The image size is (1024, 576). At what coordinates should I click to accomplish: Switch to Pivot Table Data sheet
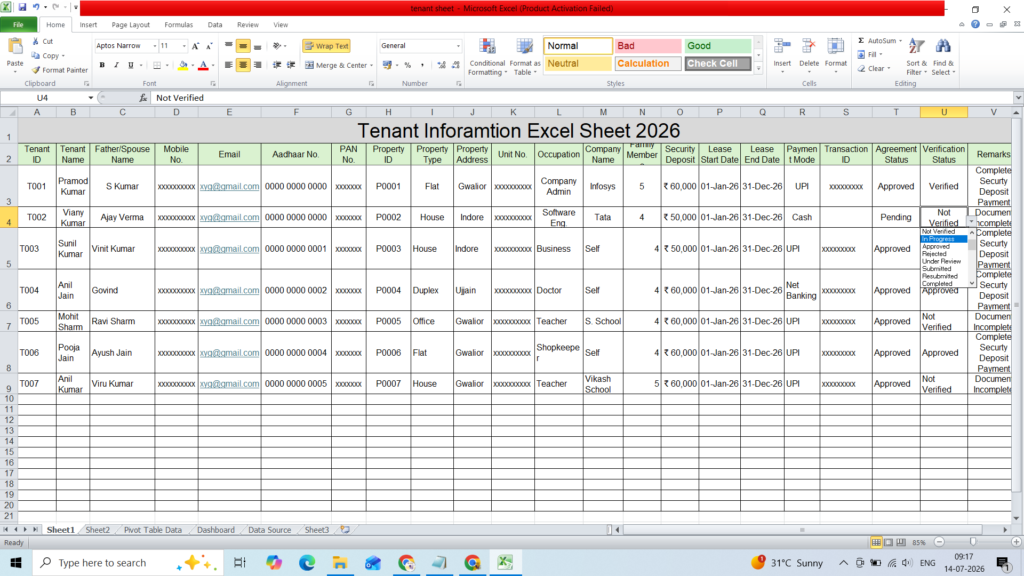click(x=153, y=530)
